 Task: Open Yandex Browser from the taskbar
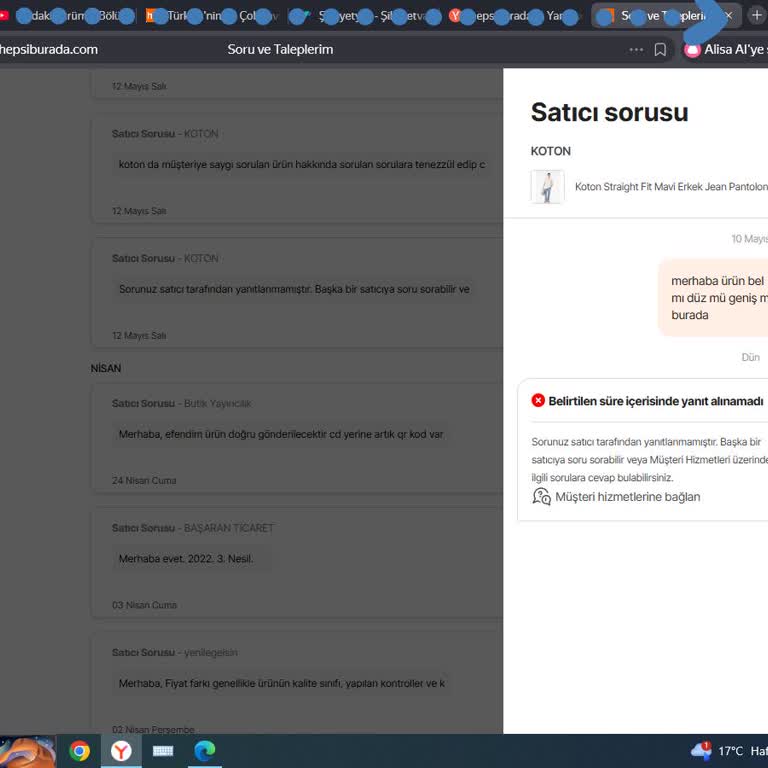121,751
